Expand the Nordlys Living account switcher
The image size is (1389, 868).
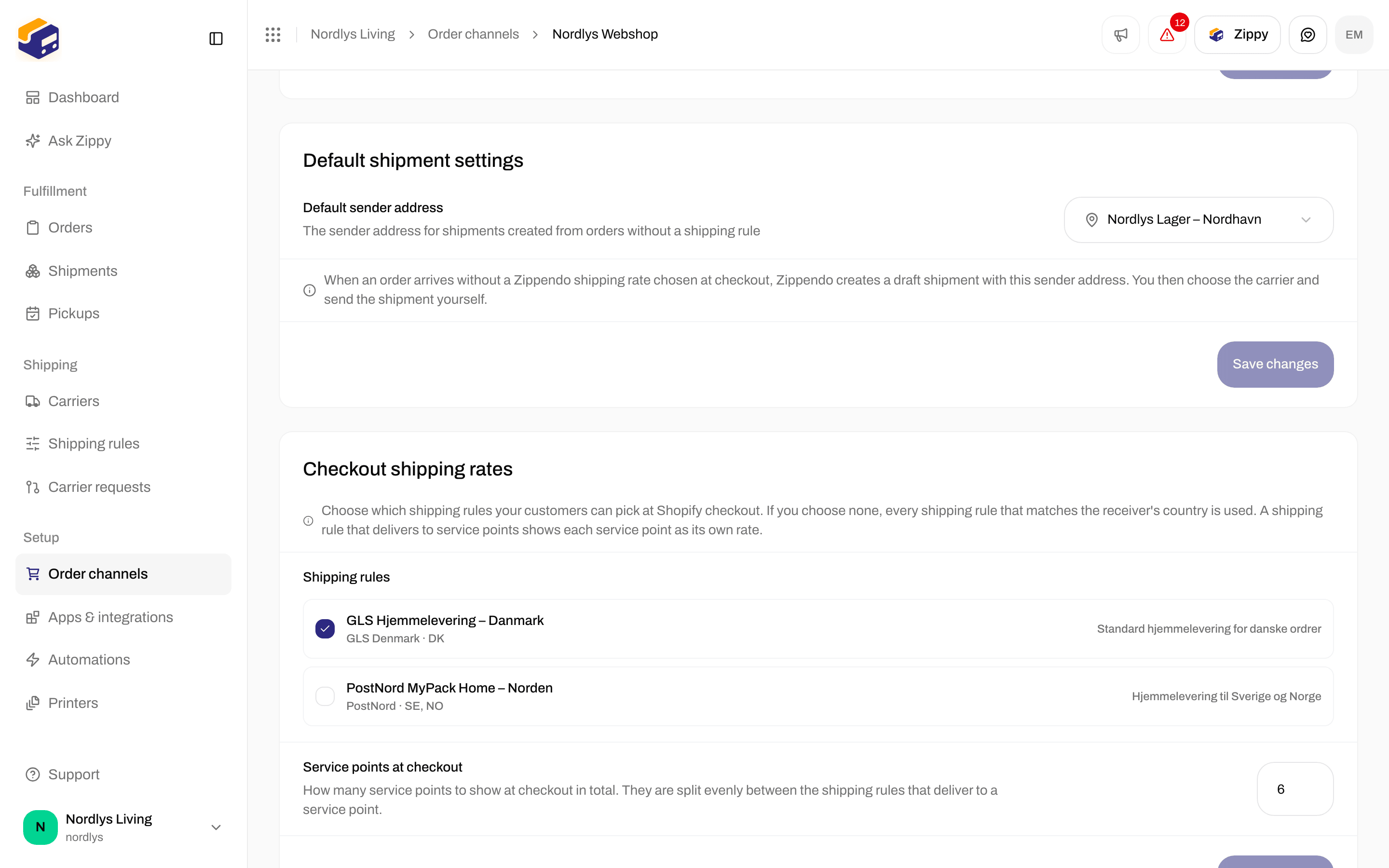point(123,827)
